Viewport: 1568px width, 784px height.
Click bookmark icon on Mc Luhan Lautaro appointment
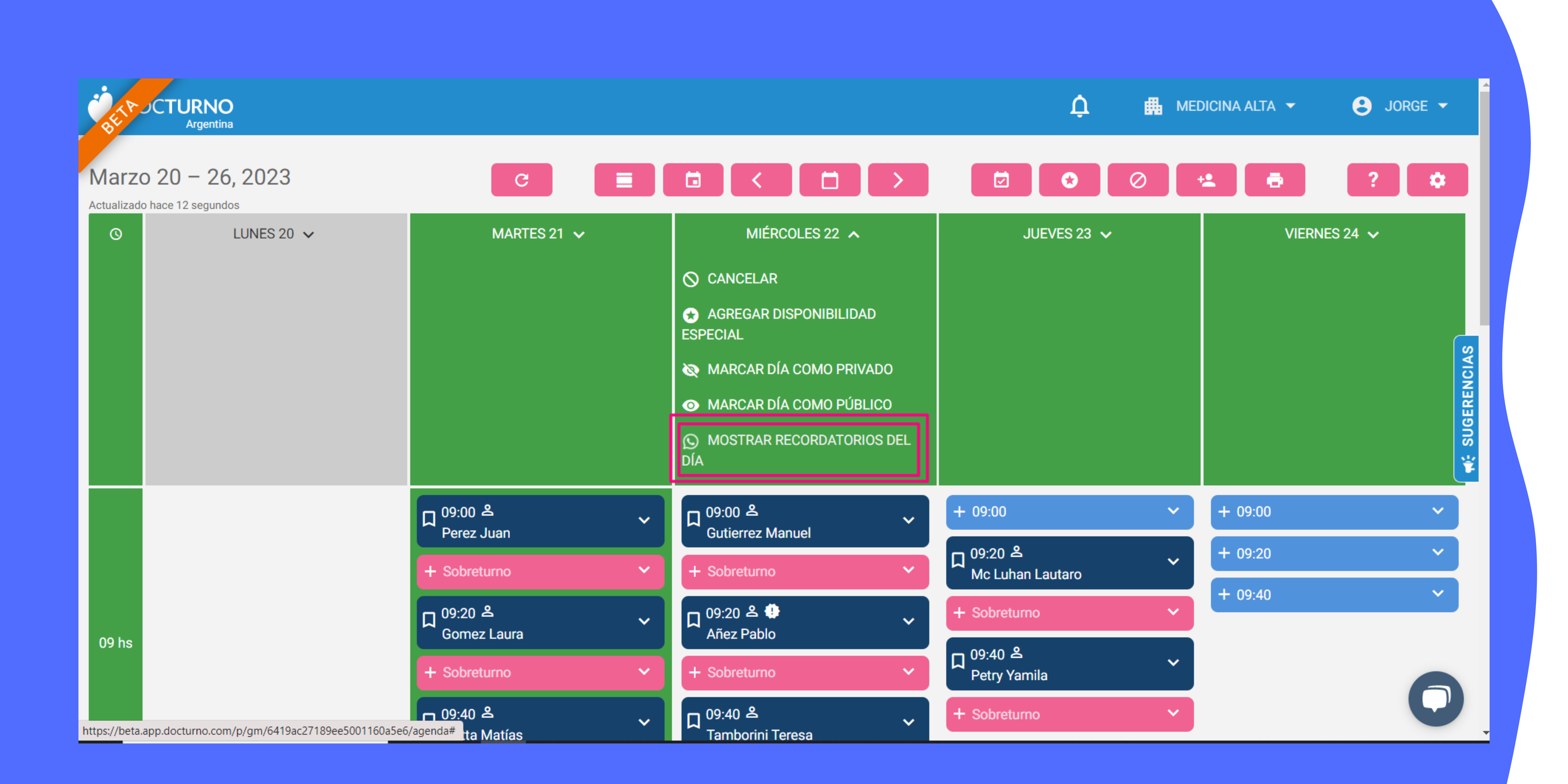click(958, 560)
